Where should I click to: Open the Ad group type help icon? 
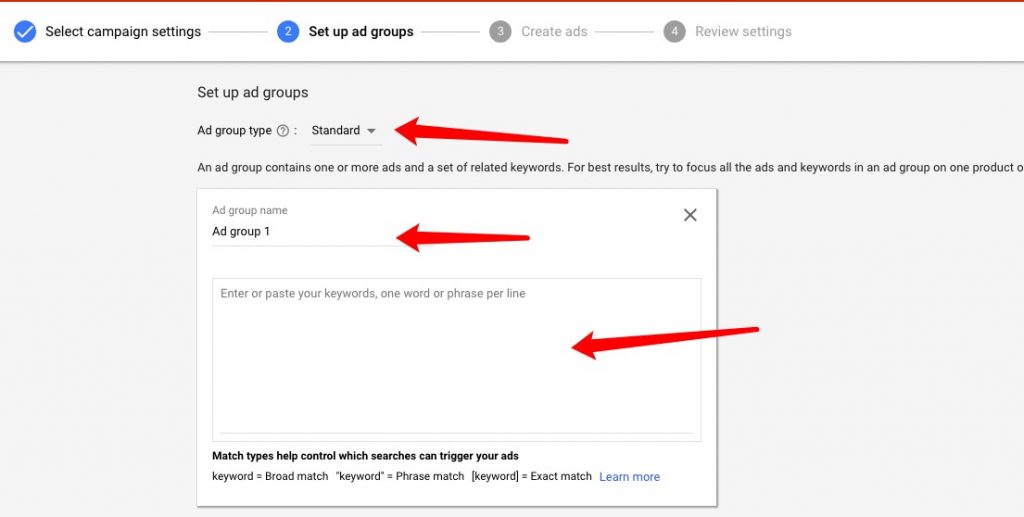282,131
